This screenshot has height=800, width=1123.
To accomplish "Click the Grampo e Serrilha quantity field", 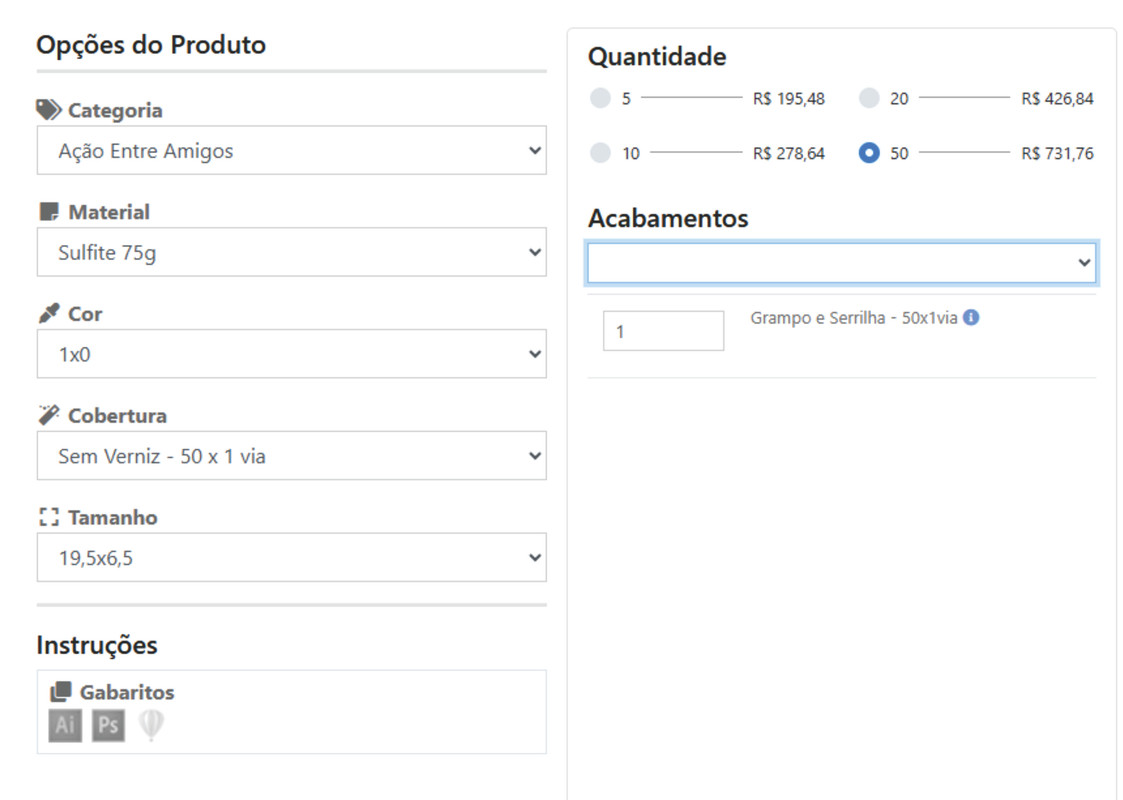I will [663, 331].
